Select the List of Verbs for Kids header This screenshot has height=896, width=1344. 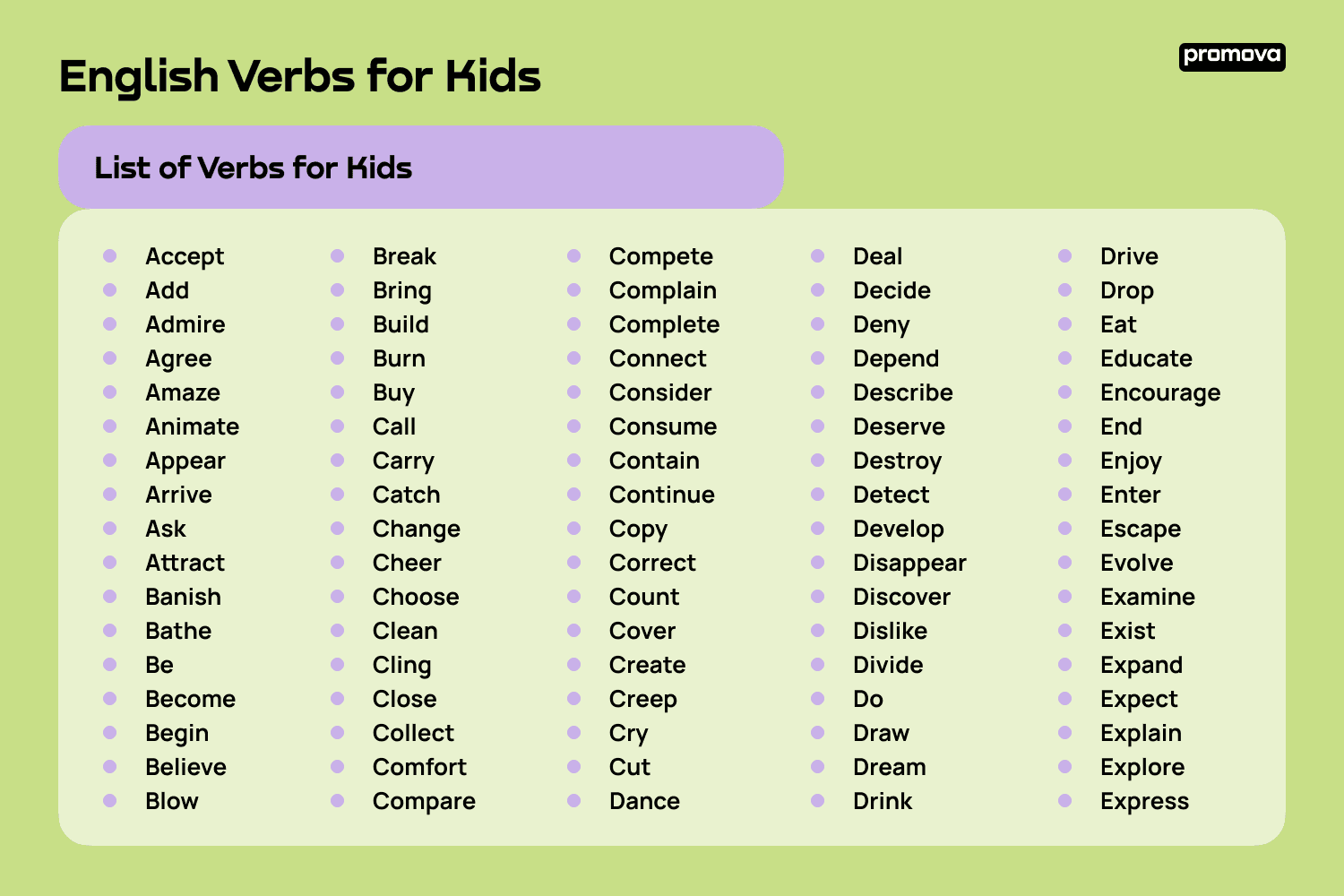(x=254, y=168)
